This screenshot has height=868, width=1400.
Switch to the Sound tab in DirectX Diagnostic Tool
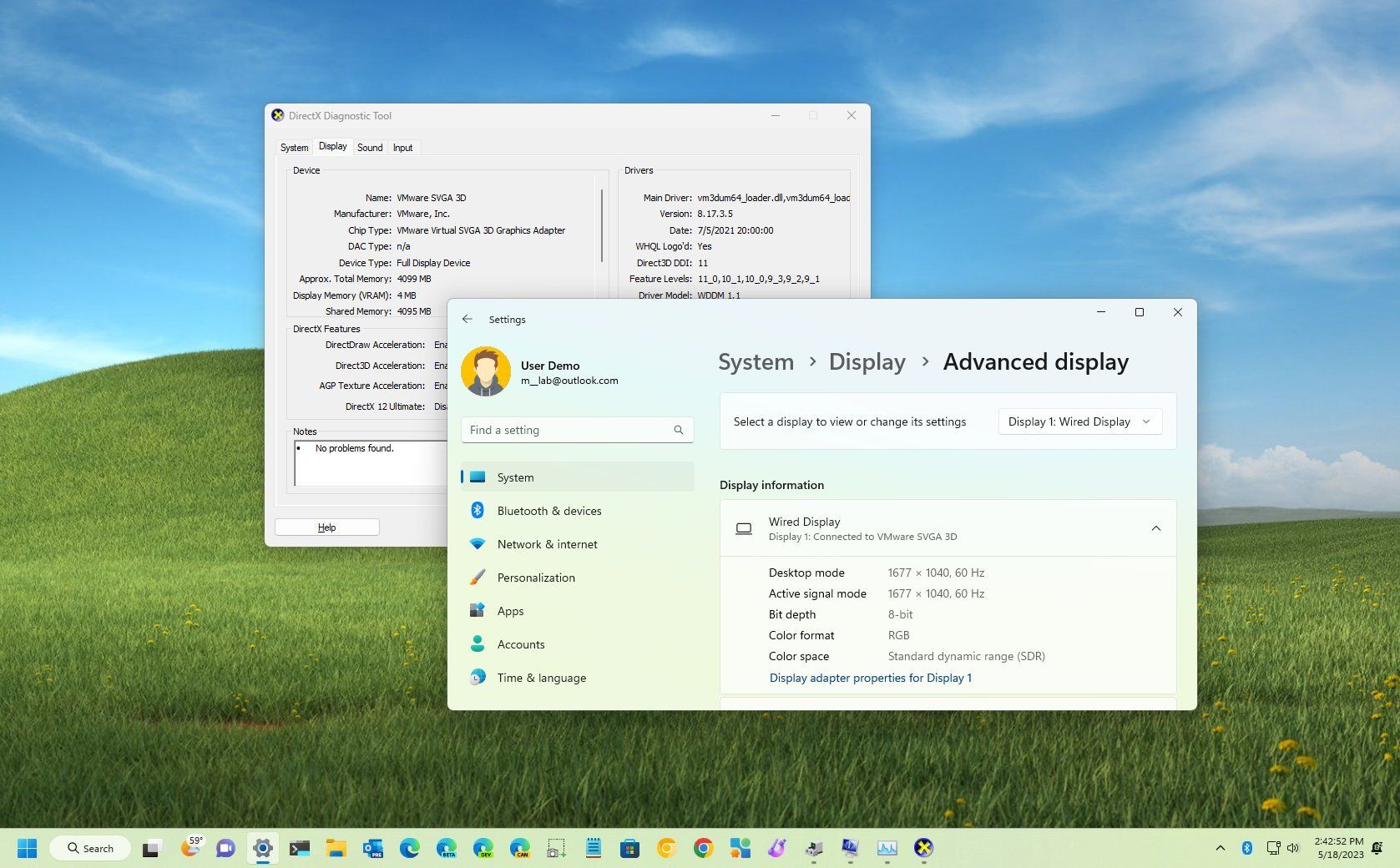pyautogui.click(x=370, y=147)
